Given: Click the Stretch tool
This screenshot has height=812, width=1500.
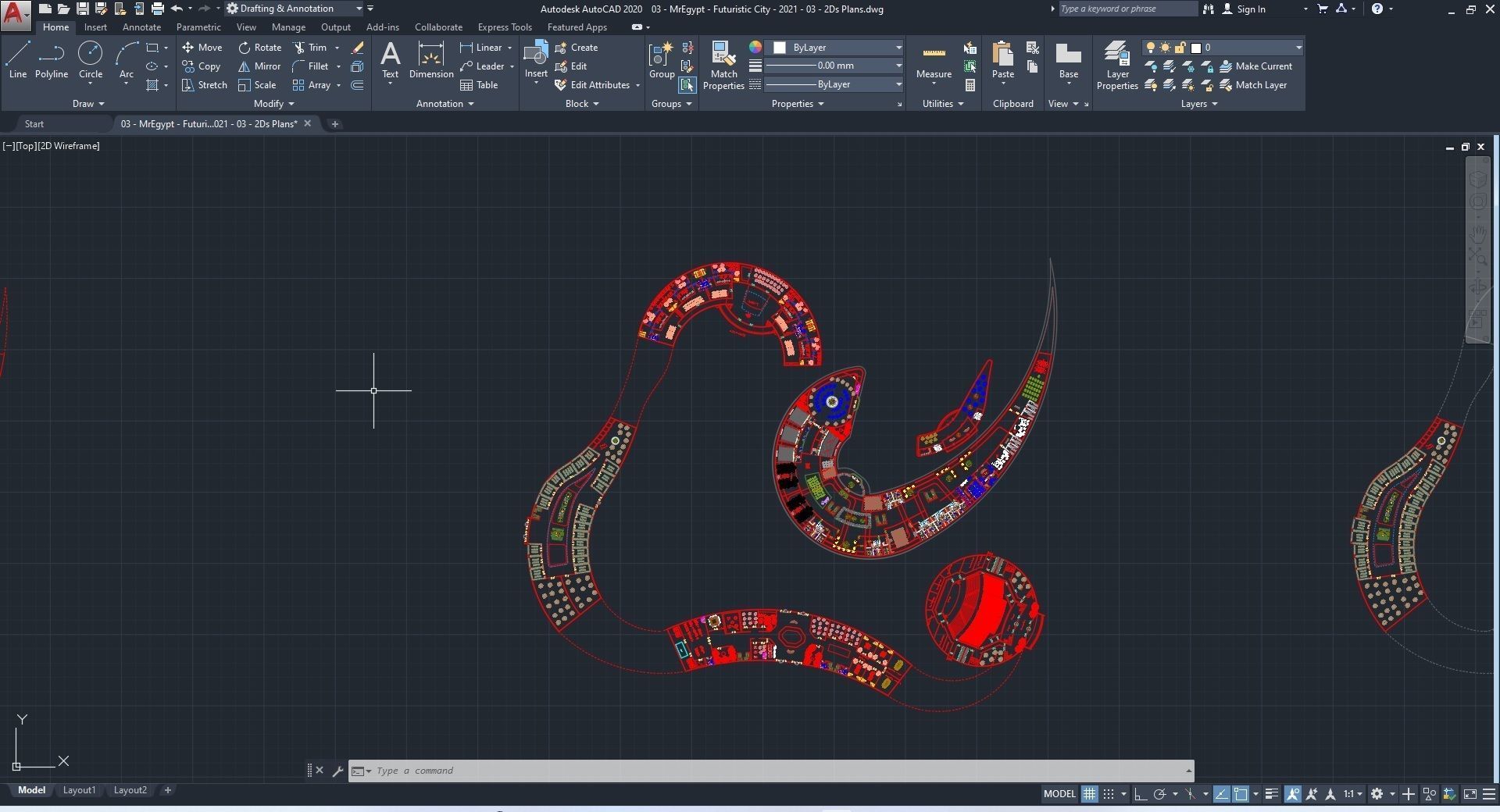Looking at the screenshot, I should (x=204, y=85).
